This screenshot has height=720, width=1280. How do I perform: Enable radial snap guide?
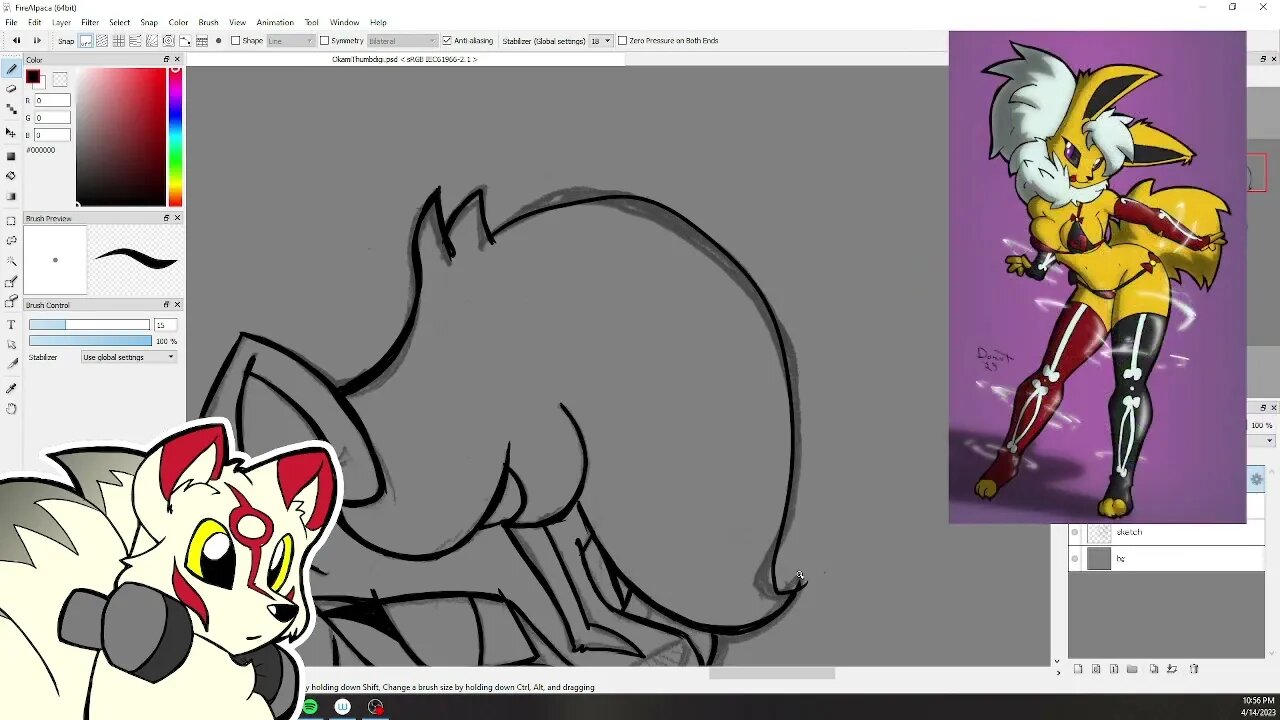point(152,41)
